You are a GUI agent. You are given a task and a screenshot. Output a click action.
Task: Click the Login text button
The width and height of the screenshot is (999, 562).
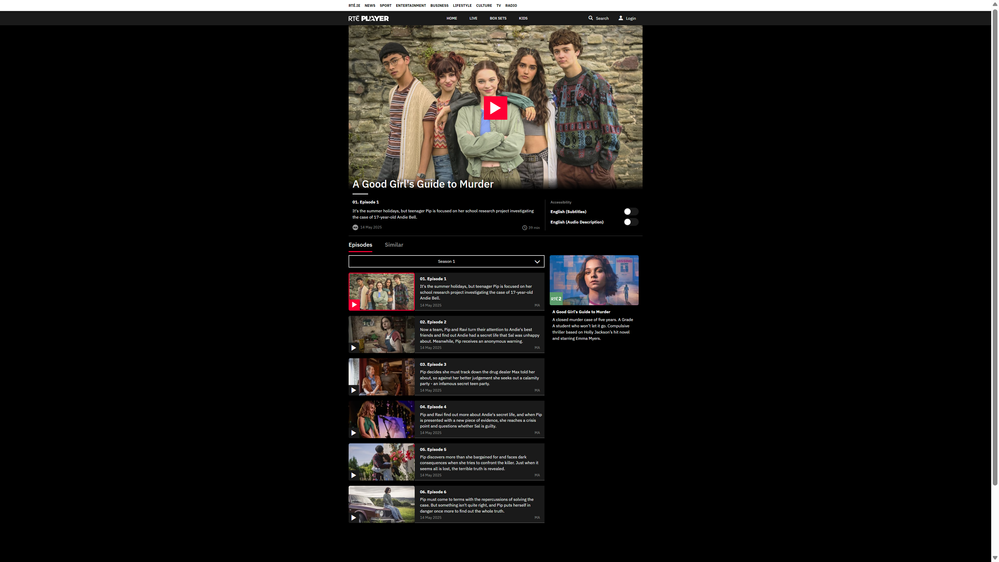coord(631,18)
